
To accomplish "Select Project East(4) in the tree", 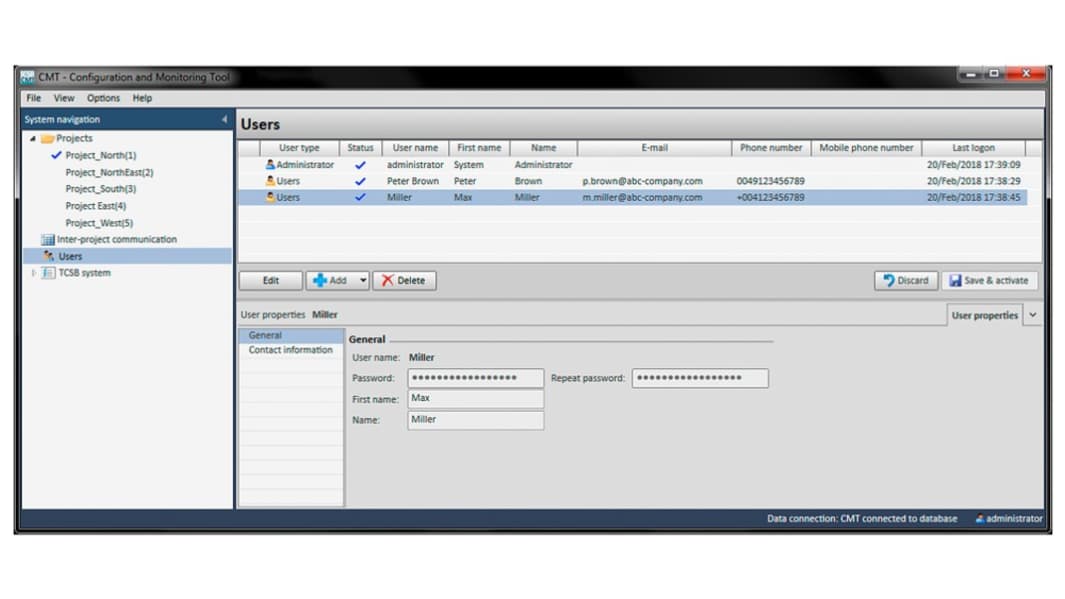I will 96,206.
